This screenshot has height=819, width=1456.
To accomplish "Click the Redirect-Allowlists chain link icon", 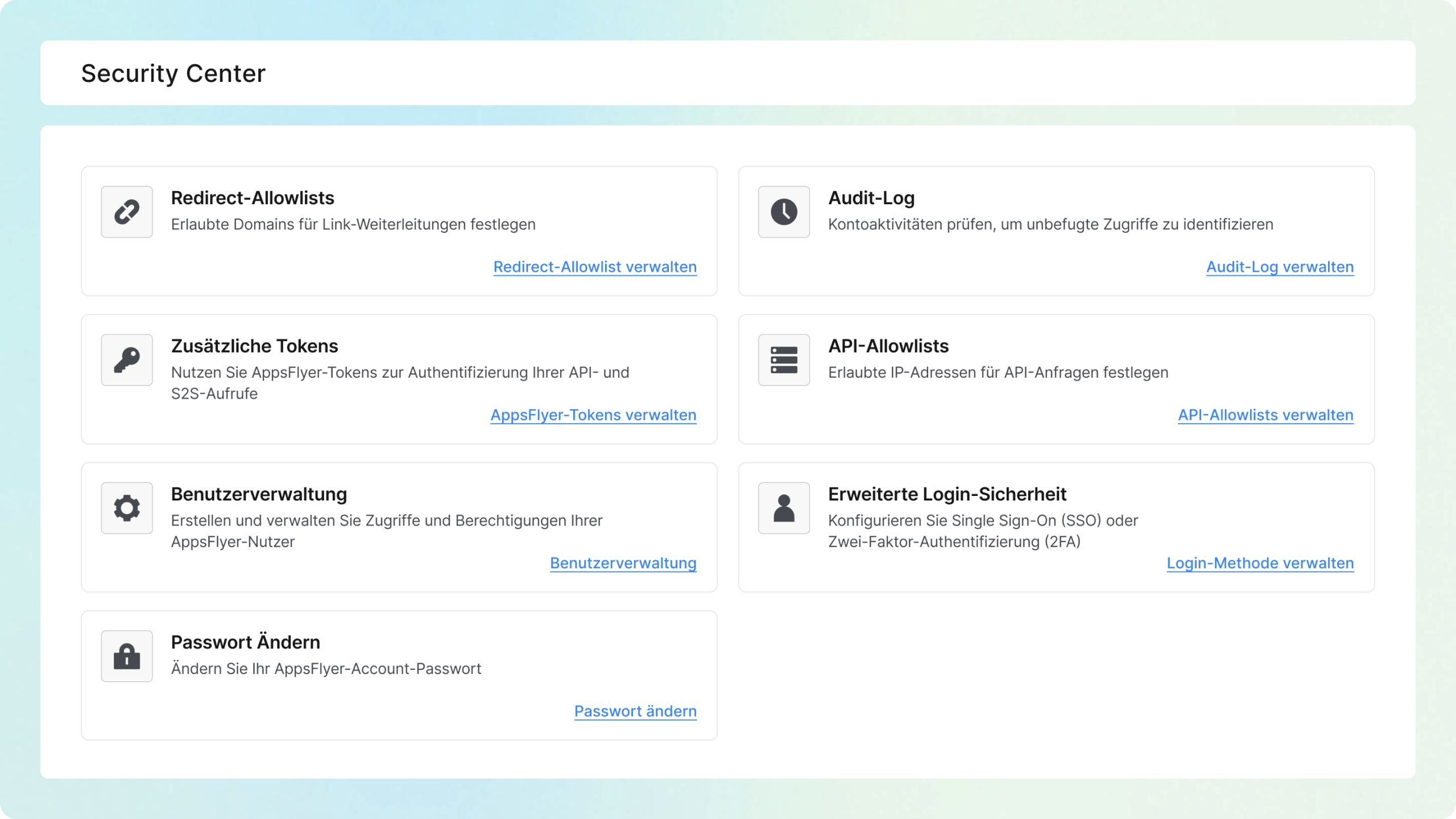I will point(127,212).
